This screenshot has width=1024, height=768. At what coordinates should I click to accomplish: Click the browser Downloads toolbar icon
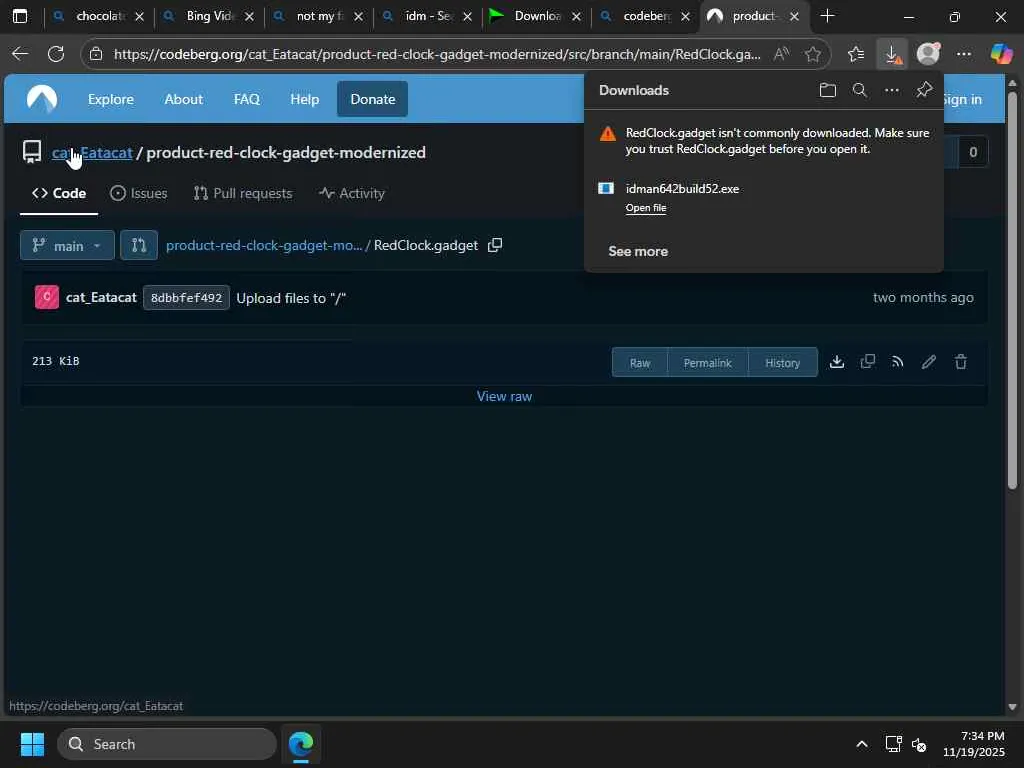pyautogui.click(x=892, y=54)
